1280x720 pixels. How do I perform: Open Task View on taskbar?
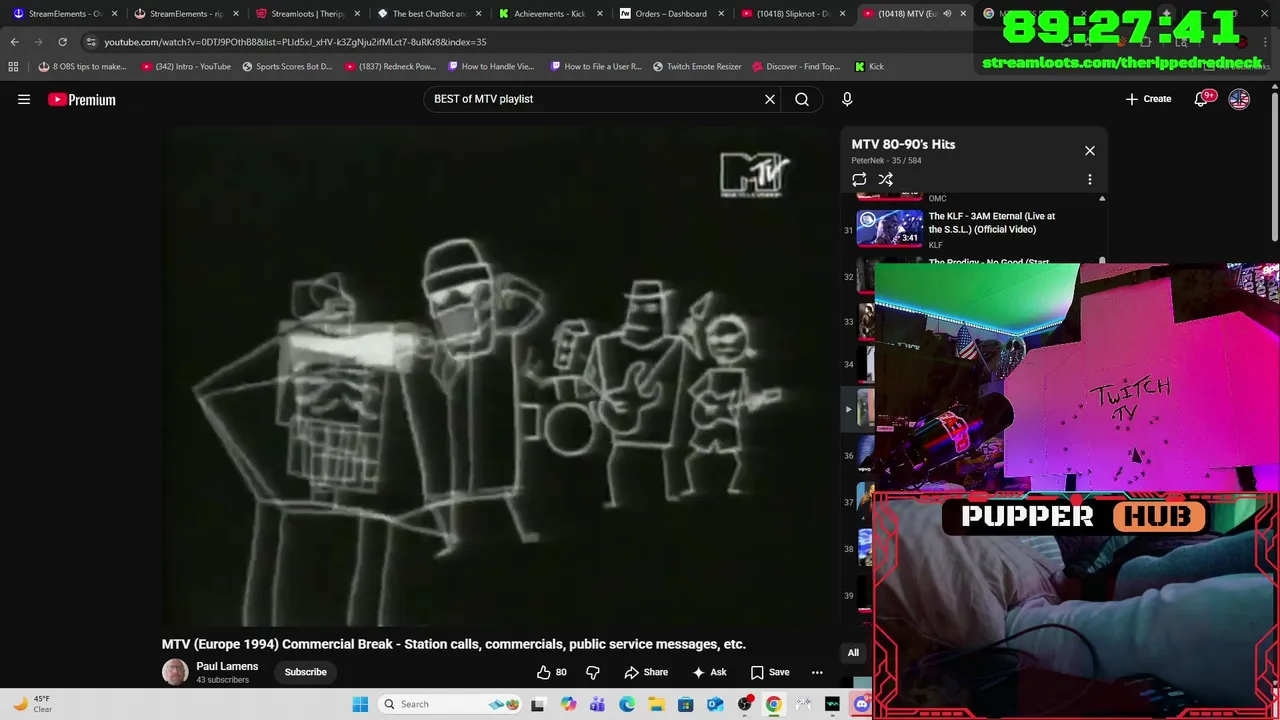coord(538,704)
